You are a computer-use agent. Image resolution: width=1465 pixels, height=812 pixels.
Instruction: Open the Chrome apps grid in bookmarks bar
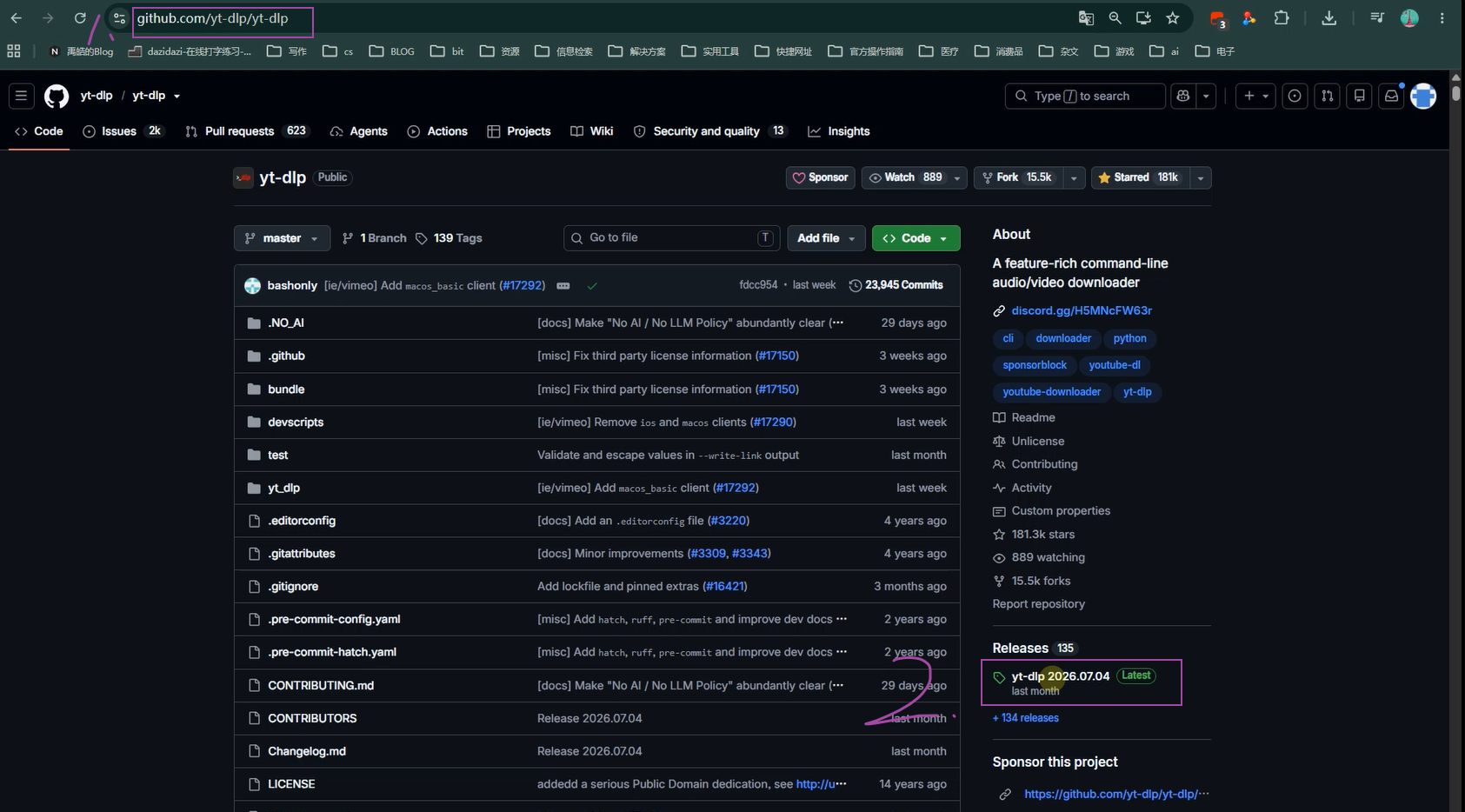coord(14,51)
